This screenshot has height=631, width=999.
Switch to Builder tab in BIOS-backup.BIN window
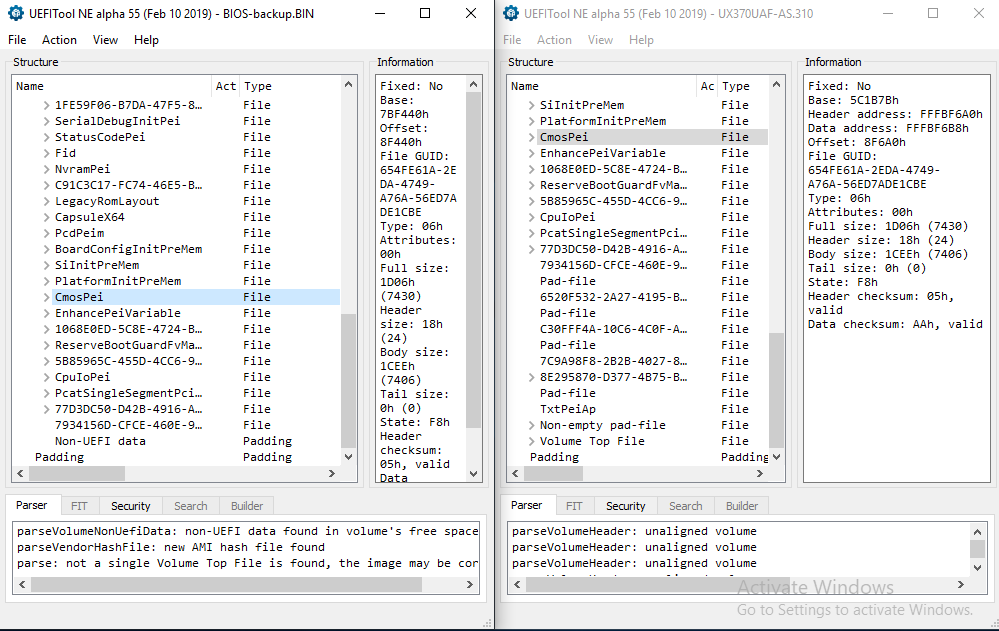247,506
